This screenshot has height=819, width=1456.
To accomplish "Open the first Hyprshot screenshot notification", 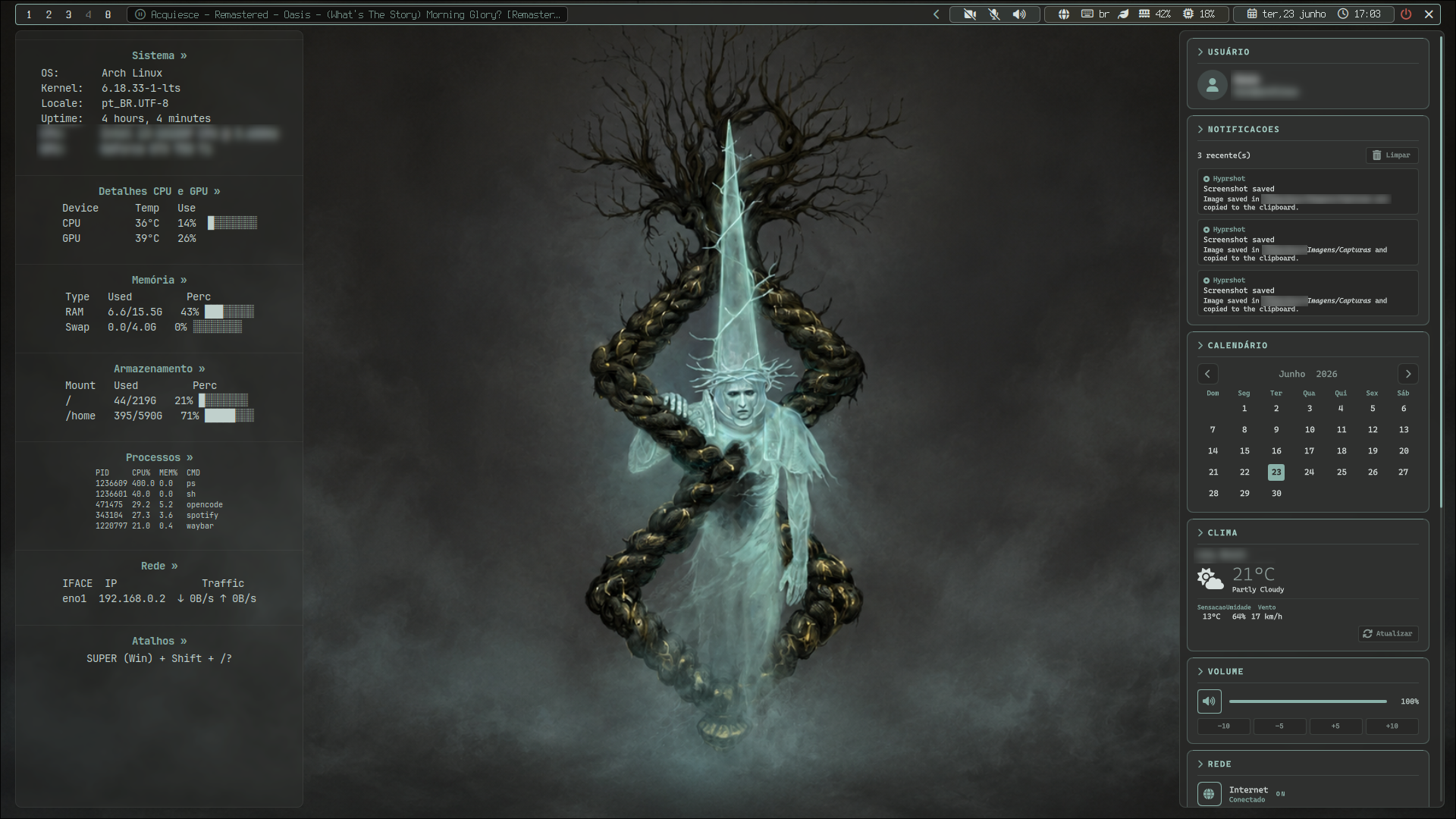I will (1308, 193).
